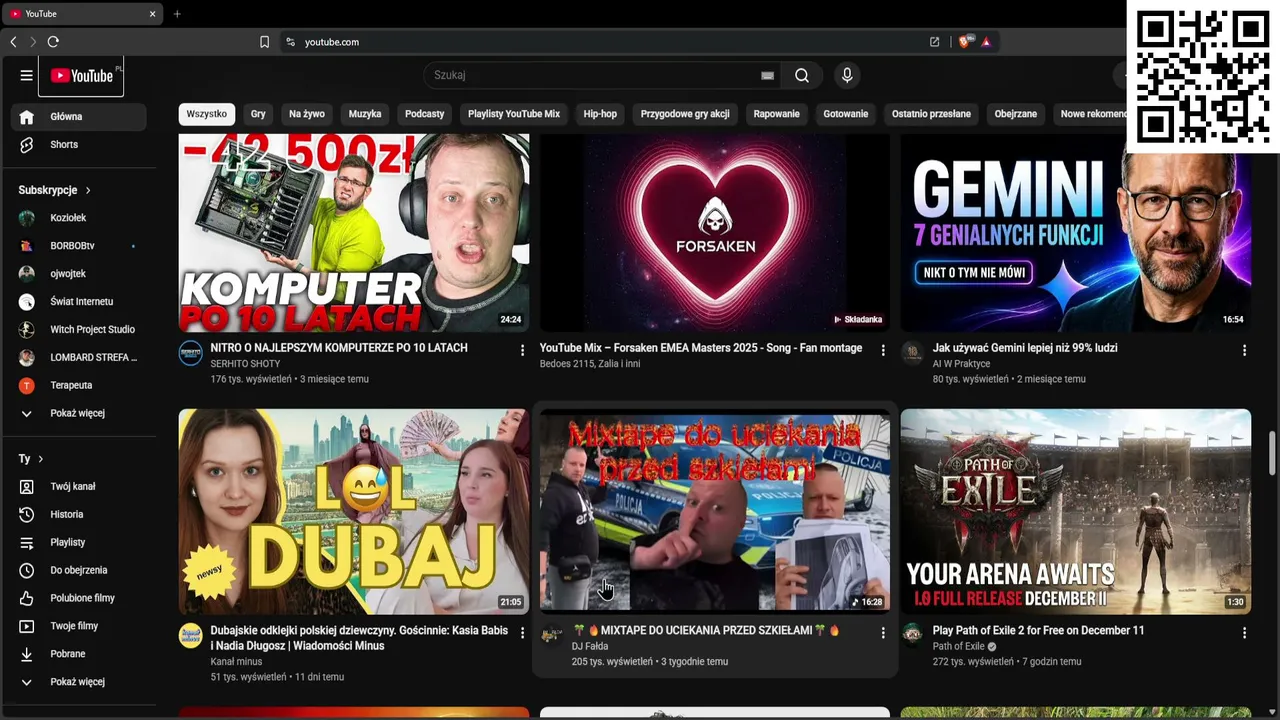The height and width of the screenshot is (720, 1280).
Task: Open the Ty section header
Action: (31, 459)
